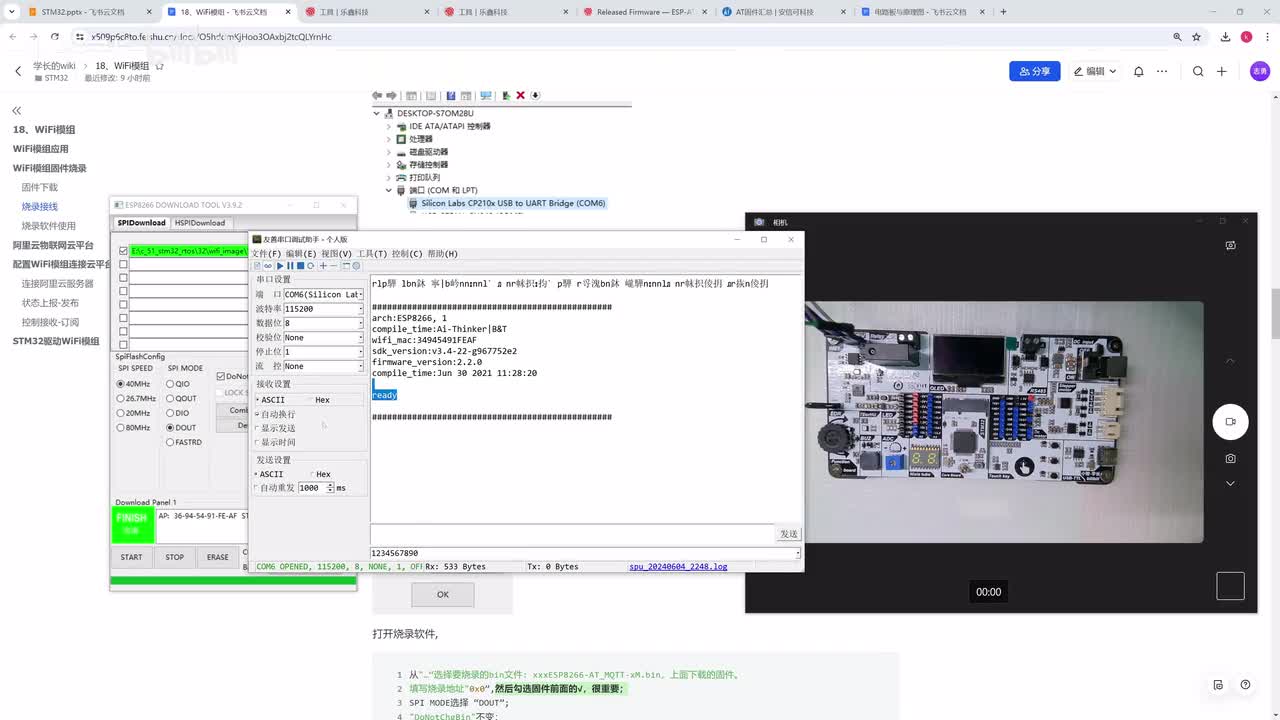Click the START button in ESP8266 tool

[x=131, y=557]
